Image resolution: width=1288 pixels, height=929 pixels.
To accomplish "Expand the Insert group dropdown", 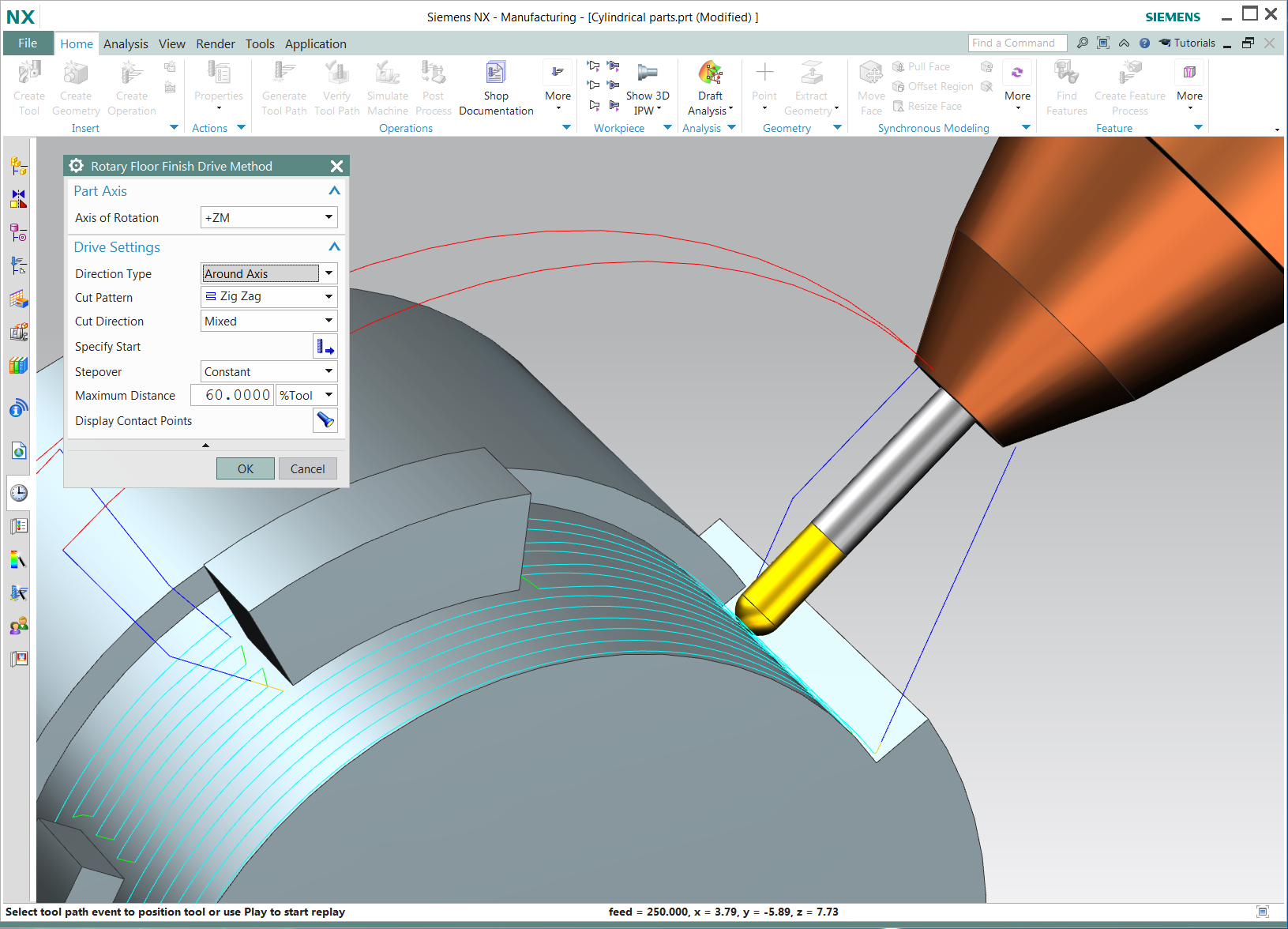I will tap(174, 128).
